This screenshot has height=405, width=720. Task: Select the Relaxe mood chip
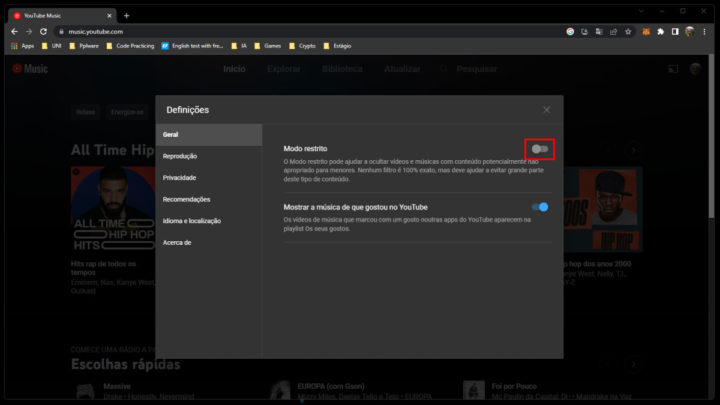click(85, 112)
